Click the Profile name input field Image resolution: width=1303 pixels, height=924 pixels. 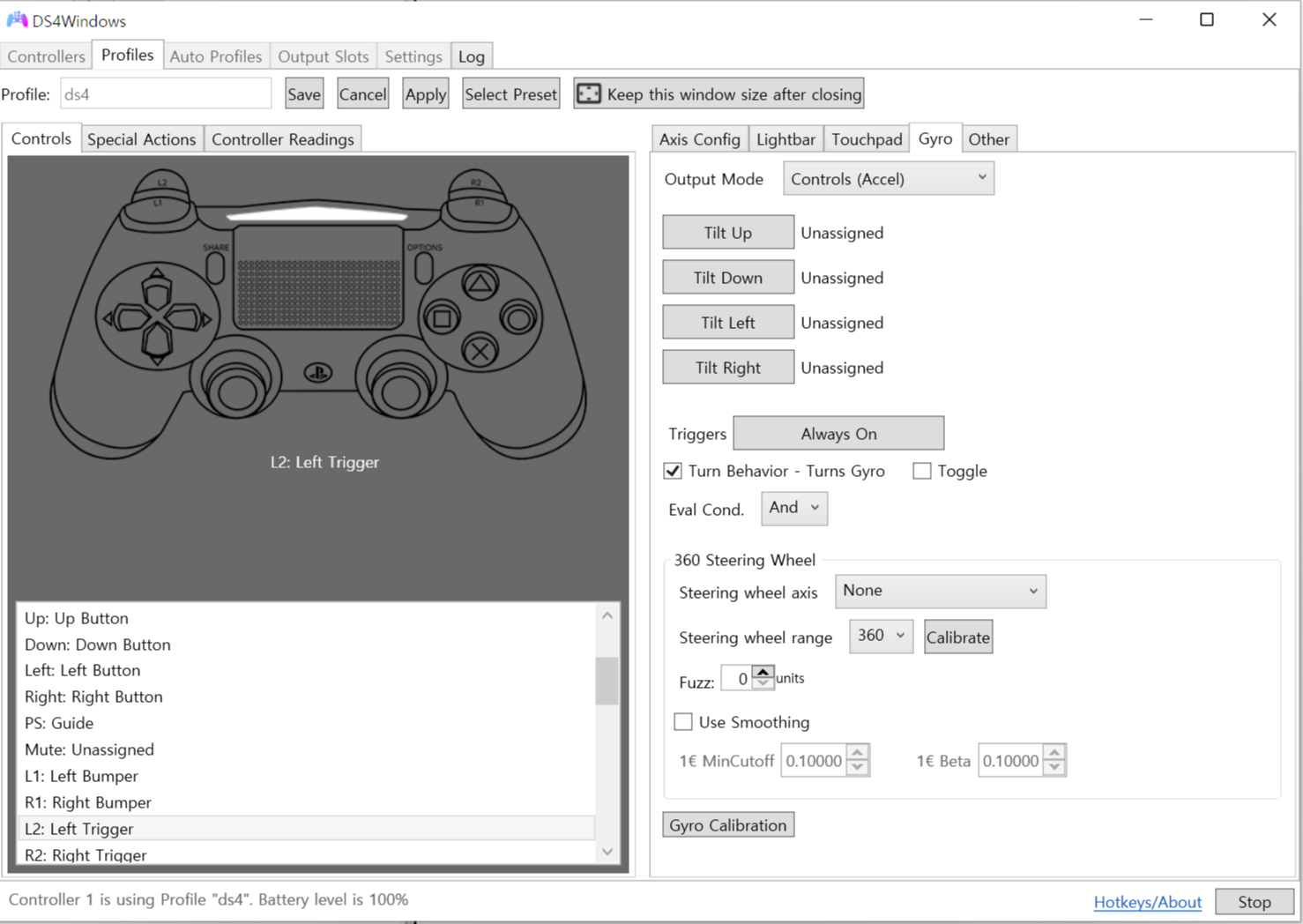pyautogui.click(x=166, y=93)
